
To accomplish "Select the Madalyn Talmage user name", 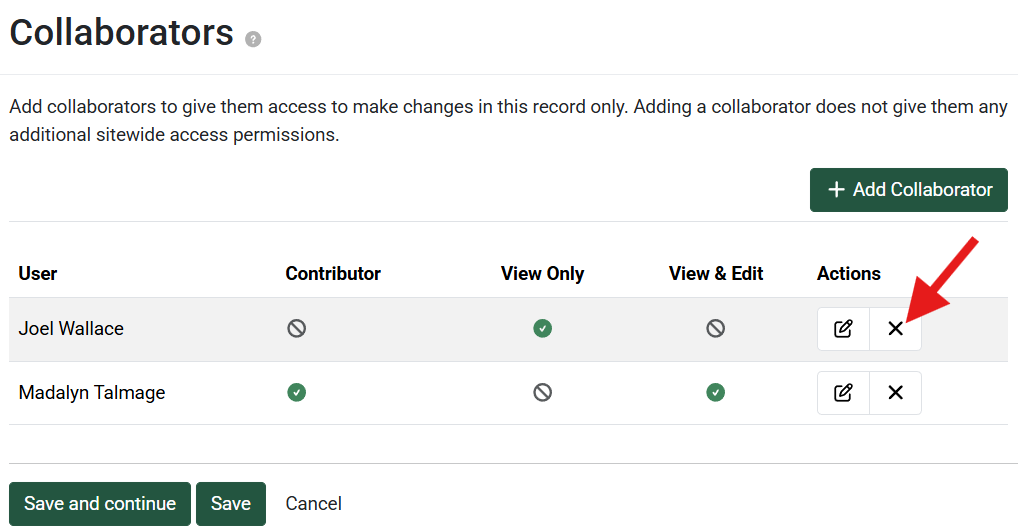I will click(x=92, y=392).
